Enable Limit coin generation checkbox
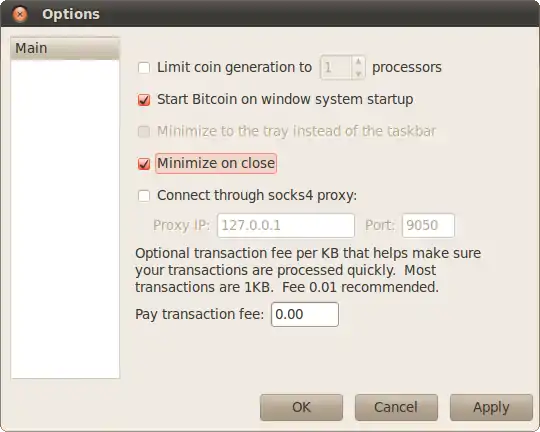 tap(144, 68)
